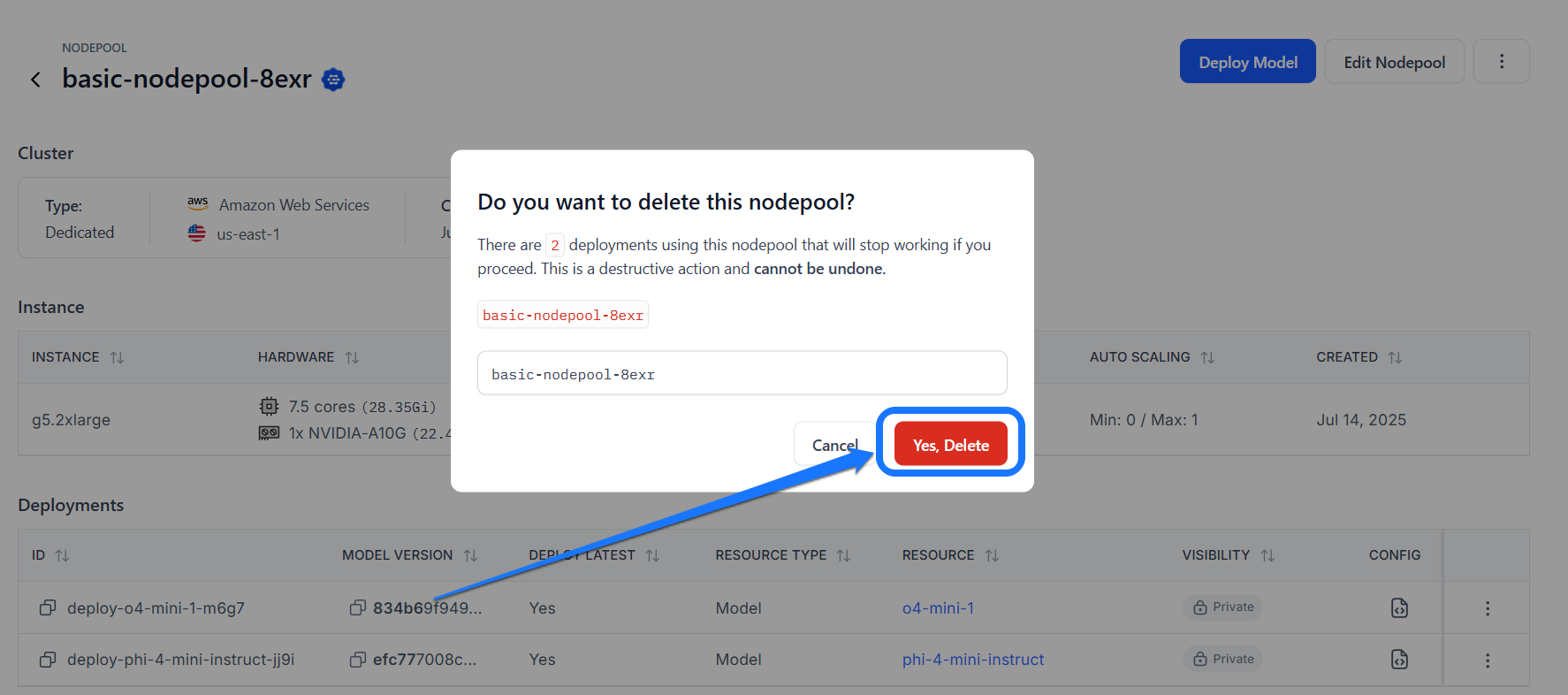Focus the nodepool name confirmation text field
1568x695 pixels.
click(742, 373)
